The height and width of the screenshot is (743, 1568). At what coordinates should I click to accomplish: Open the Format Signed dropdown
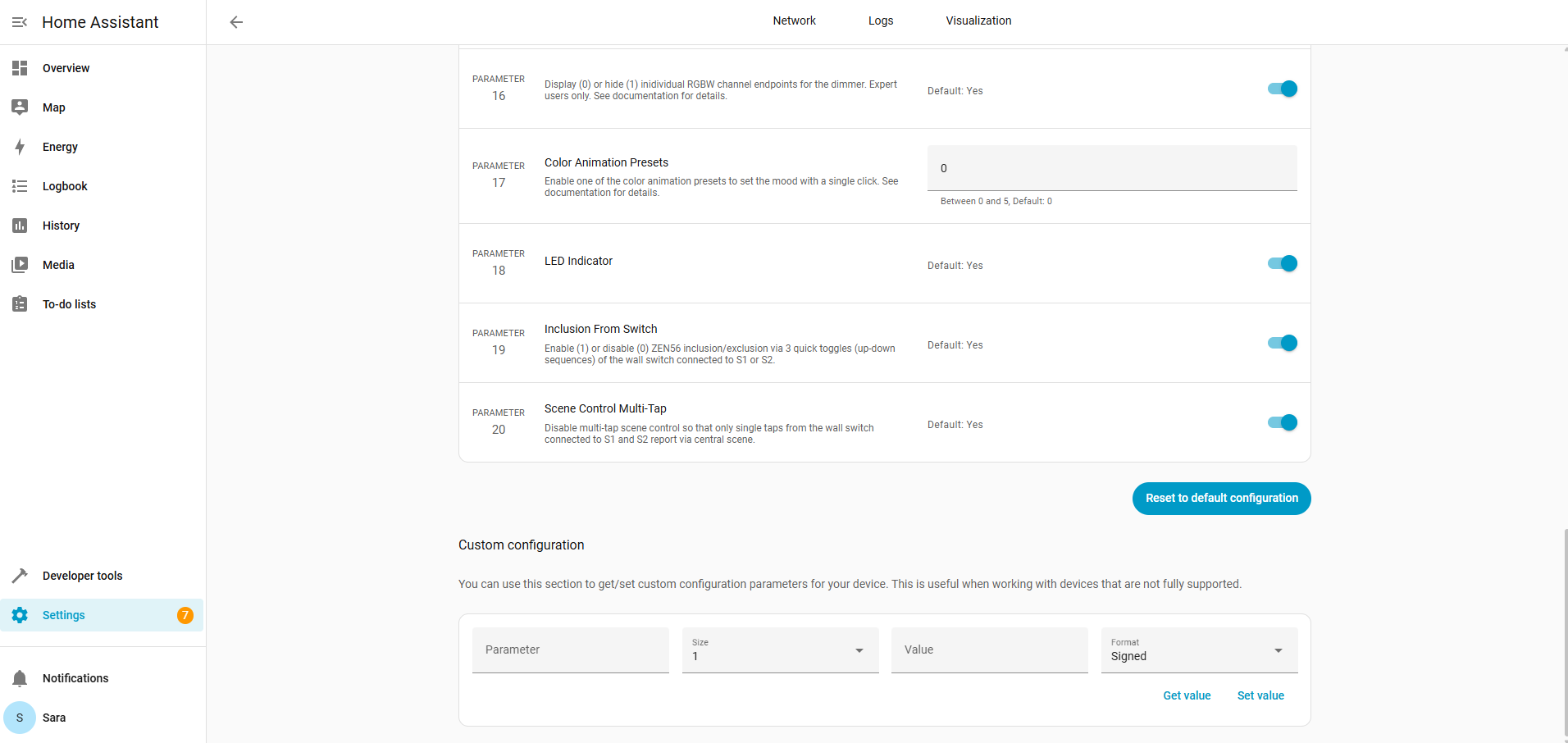pos(1198,650)
